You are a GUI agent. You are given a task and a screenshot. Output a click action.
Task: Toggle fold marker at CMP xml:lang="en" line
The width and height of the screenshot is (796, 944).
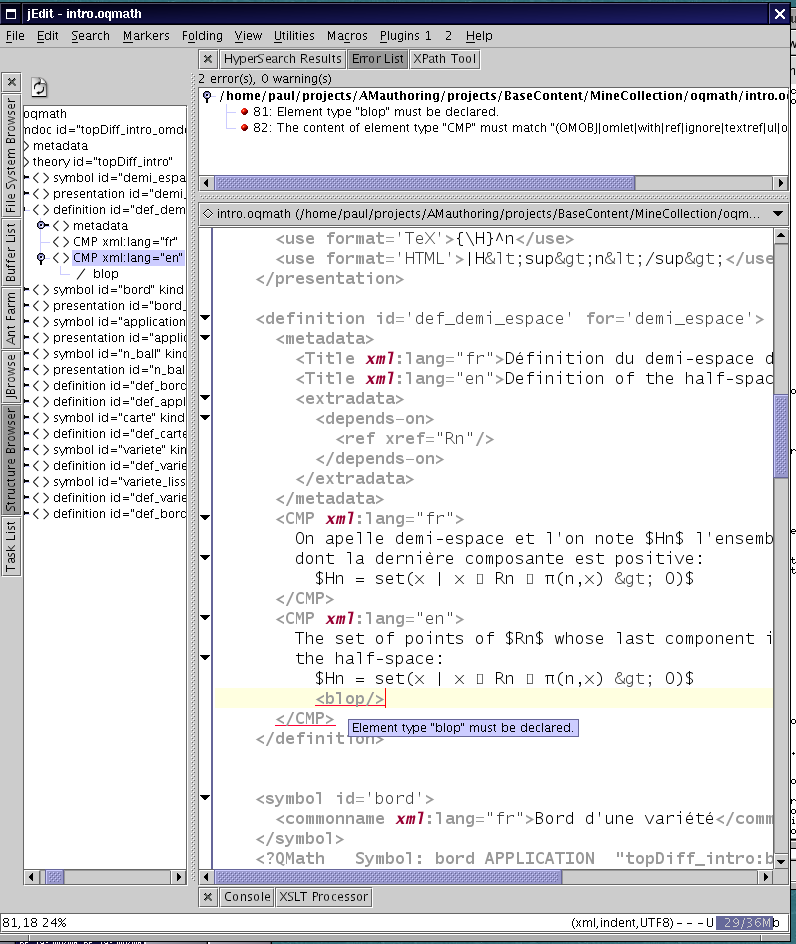coord(206,619)
